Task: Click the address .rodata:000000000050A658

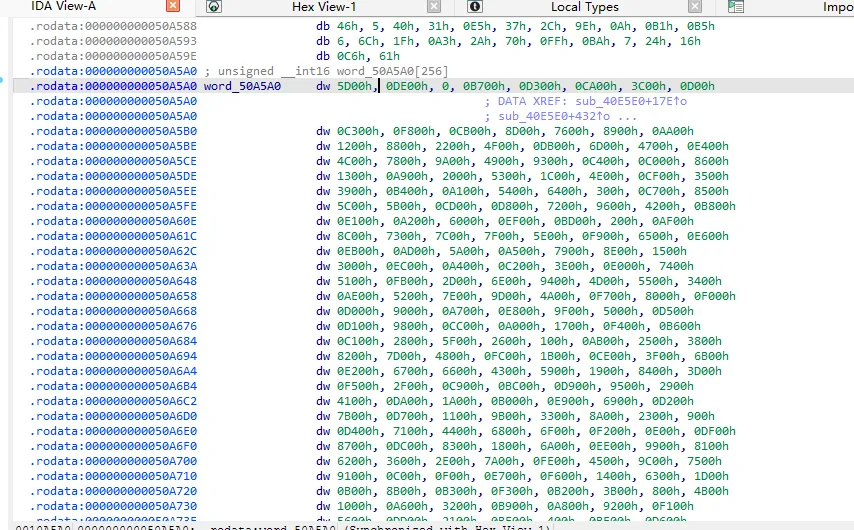Action: tap(113, 296)
